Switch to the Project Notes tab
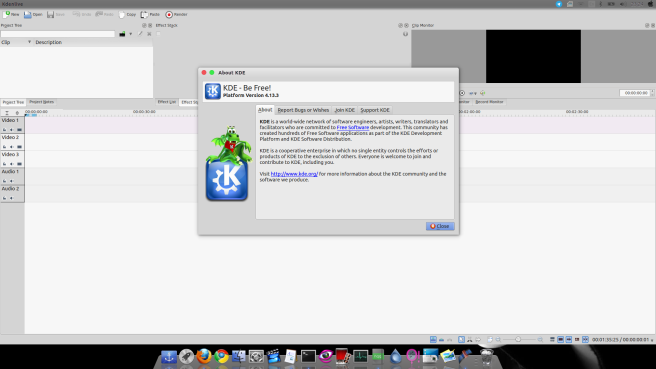This screenshot has width=656, height=369. (x=41, y=102)
